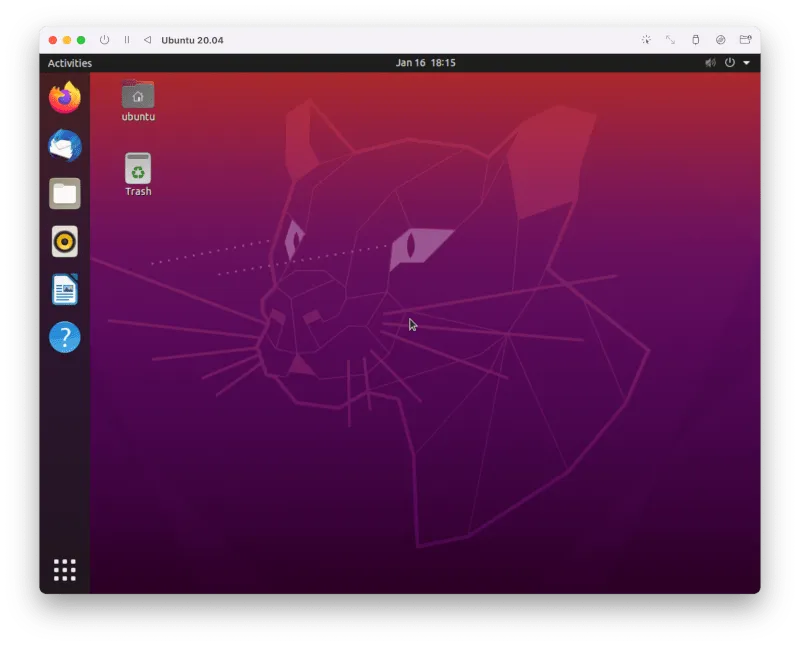Click the VM power button in title bar
This screenshot has height=646, width=800.
[x=105, y=40]
